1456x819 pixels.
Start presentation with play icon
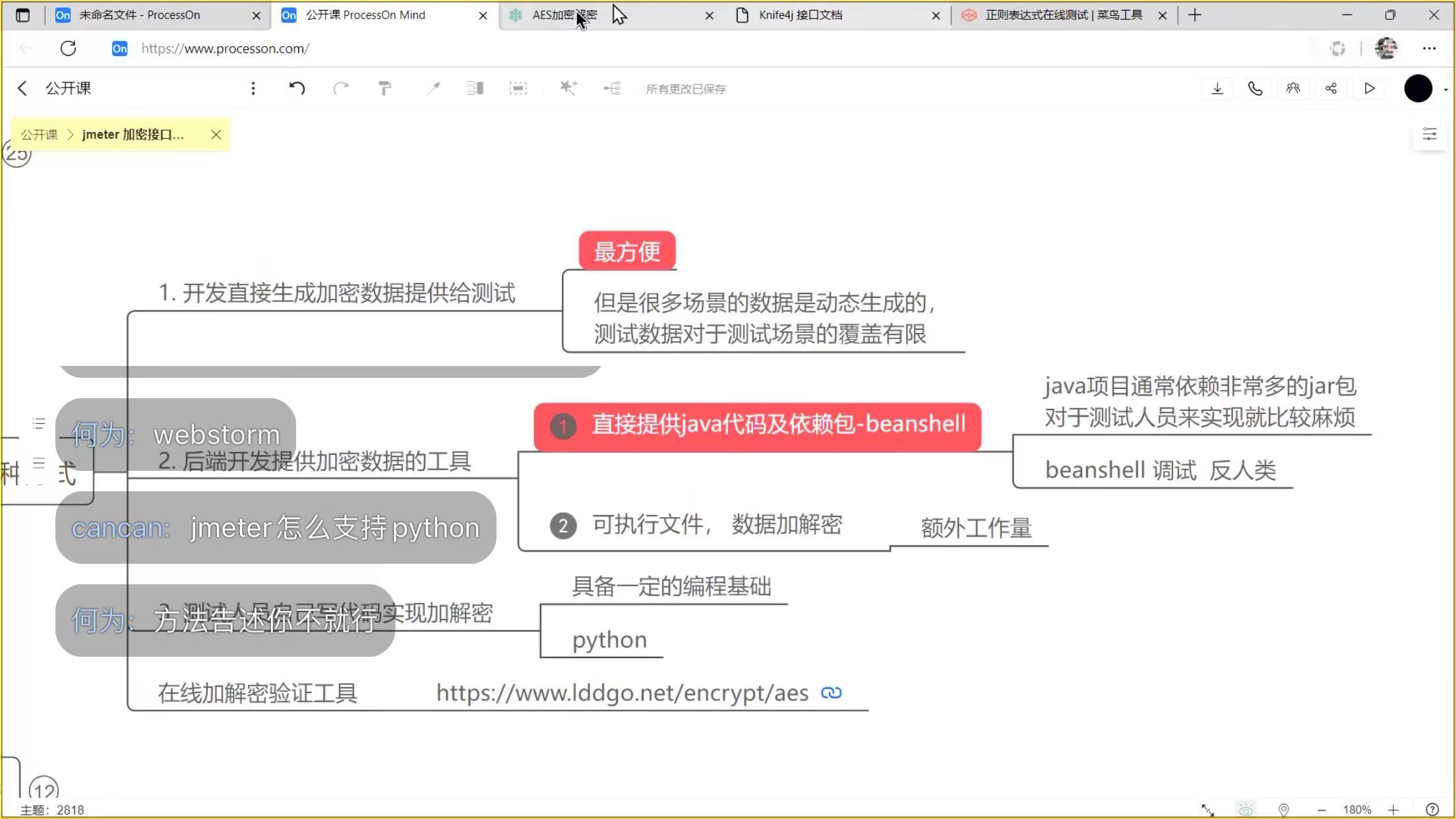click(1370, 88)
